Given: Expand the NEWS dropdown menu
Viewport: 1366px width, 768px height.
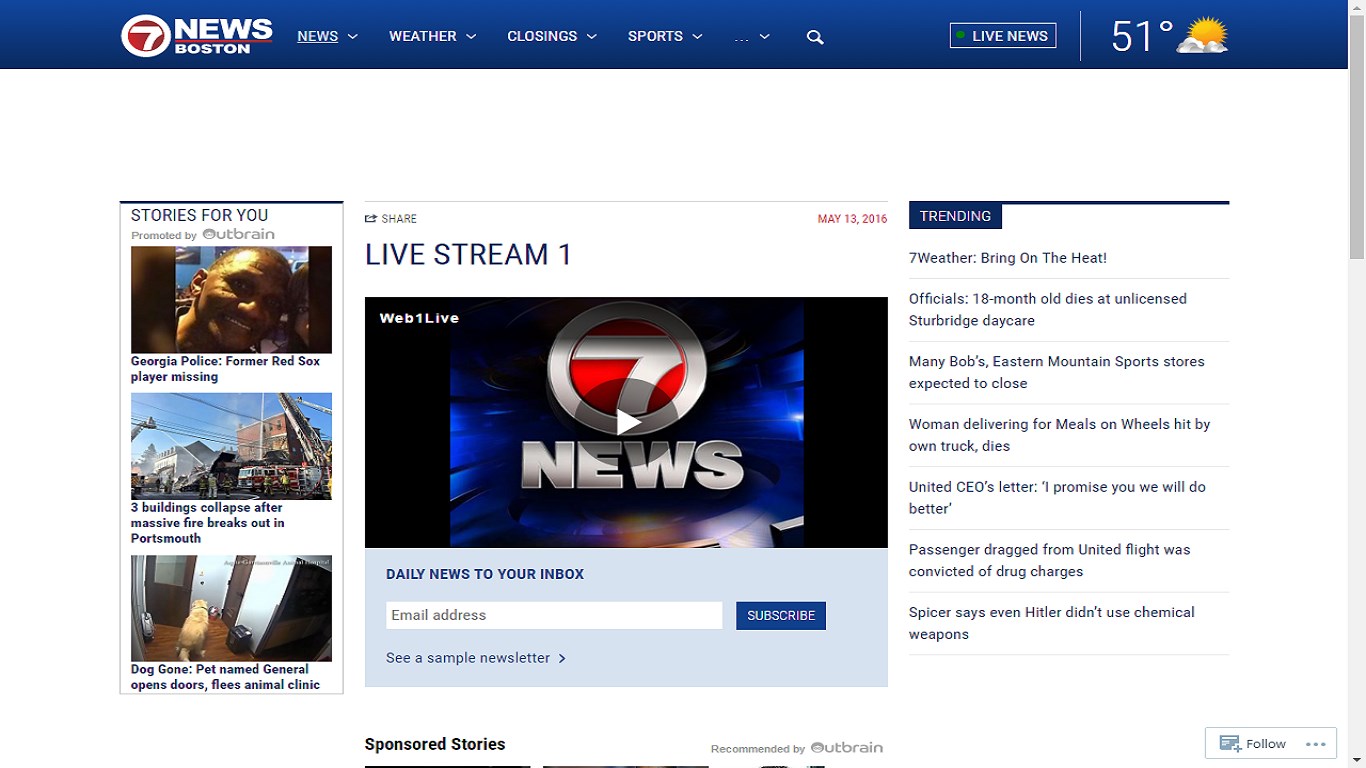Looking at the screenshot, I should (327, 36).
